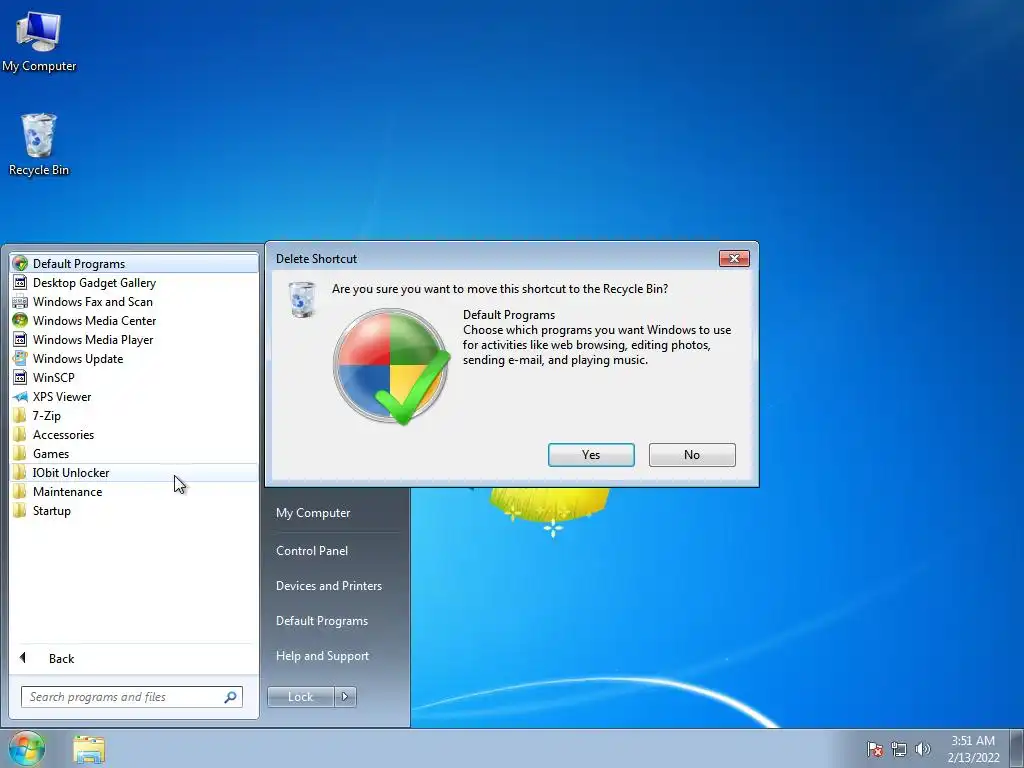Click the Startup folder icon
Image resolution: width=1024 pixels, height=768 pixels.
[20, 510]
